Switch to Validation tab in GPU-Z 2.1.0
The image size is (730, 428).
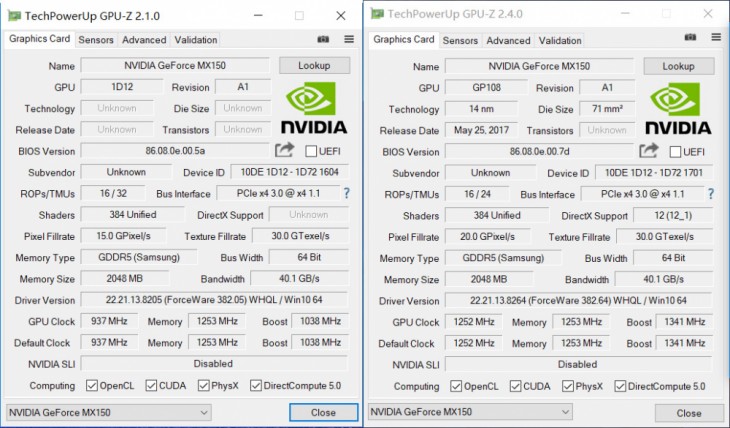click(196, 40)
